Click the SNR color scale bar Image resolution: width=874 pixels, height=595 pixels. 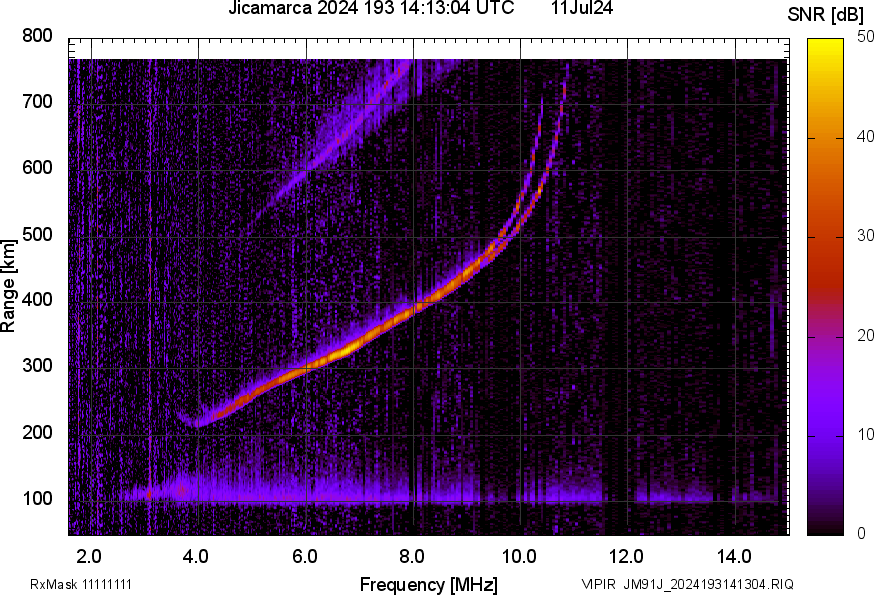coord(825,287)
